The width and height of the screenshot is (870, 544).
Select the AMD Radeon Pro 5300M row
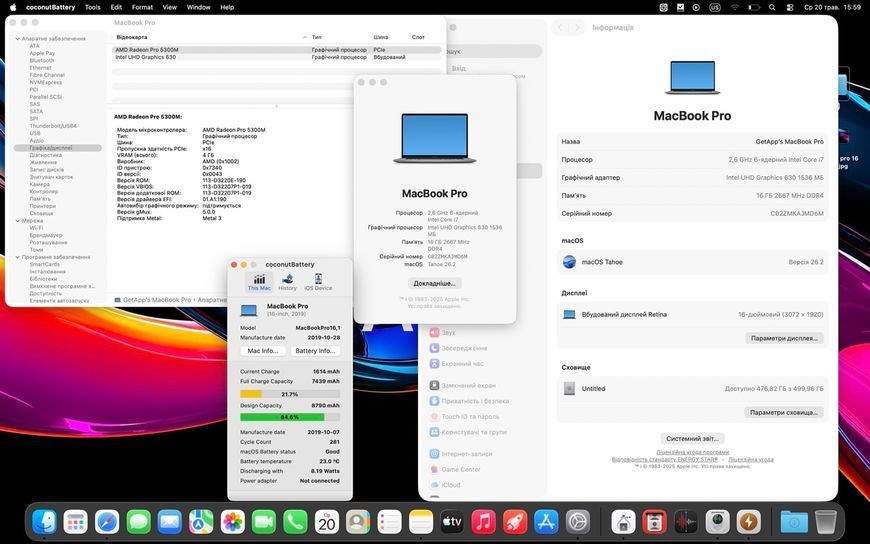pos(276,50)
